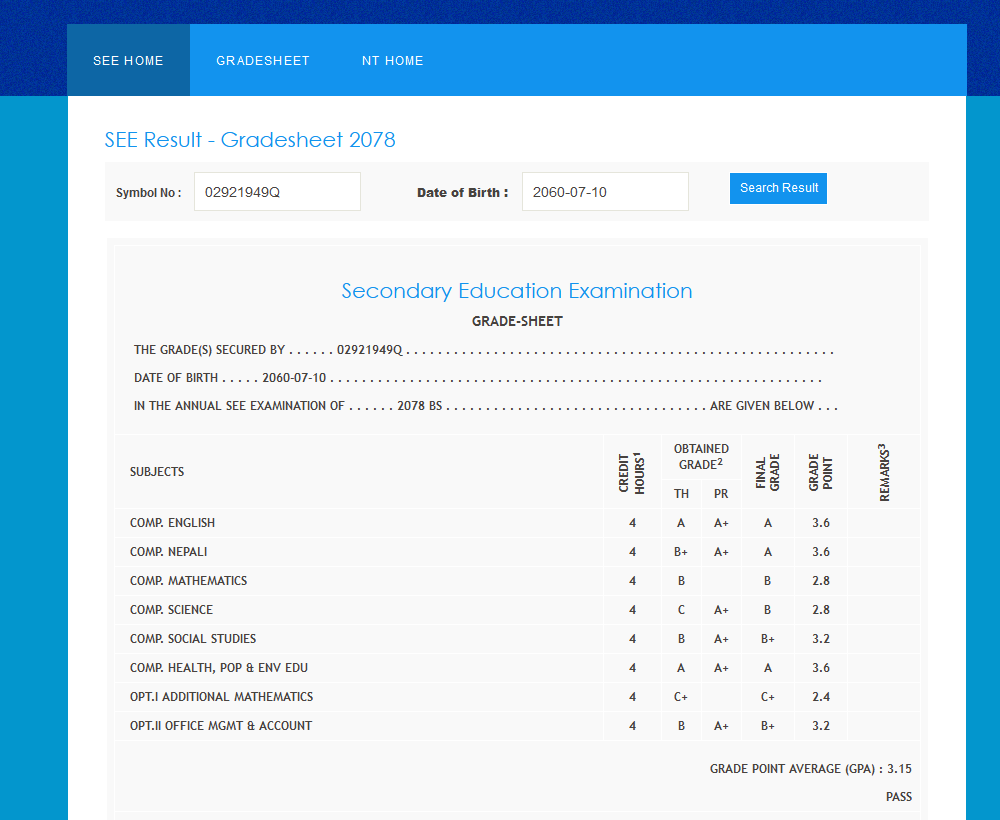Screen dimensions: 1000x820
Task: Select the OPT.II OFFICE MGMT & ACCOUNT row
Action: point(221,726)
